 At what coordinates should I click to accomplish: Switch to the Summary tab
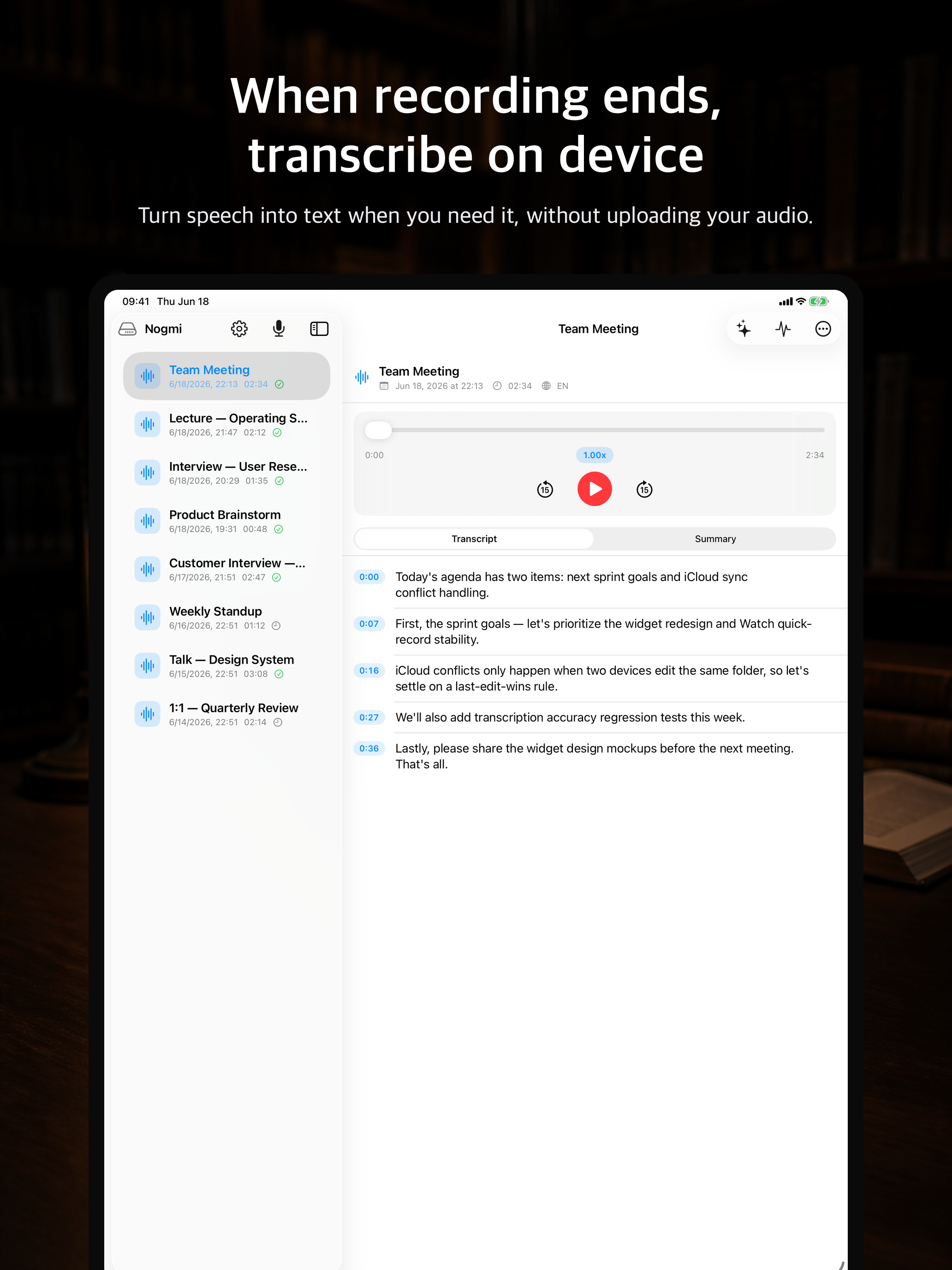pyautogui.click(x=715, y=539)
